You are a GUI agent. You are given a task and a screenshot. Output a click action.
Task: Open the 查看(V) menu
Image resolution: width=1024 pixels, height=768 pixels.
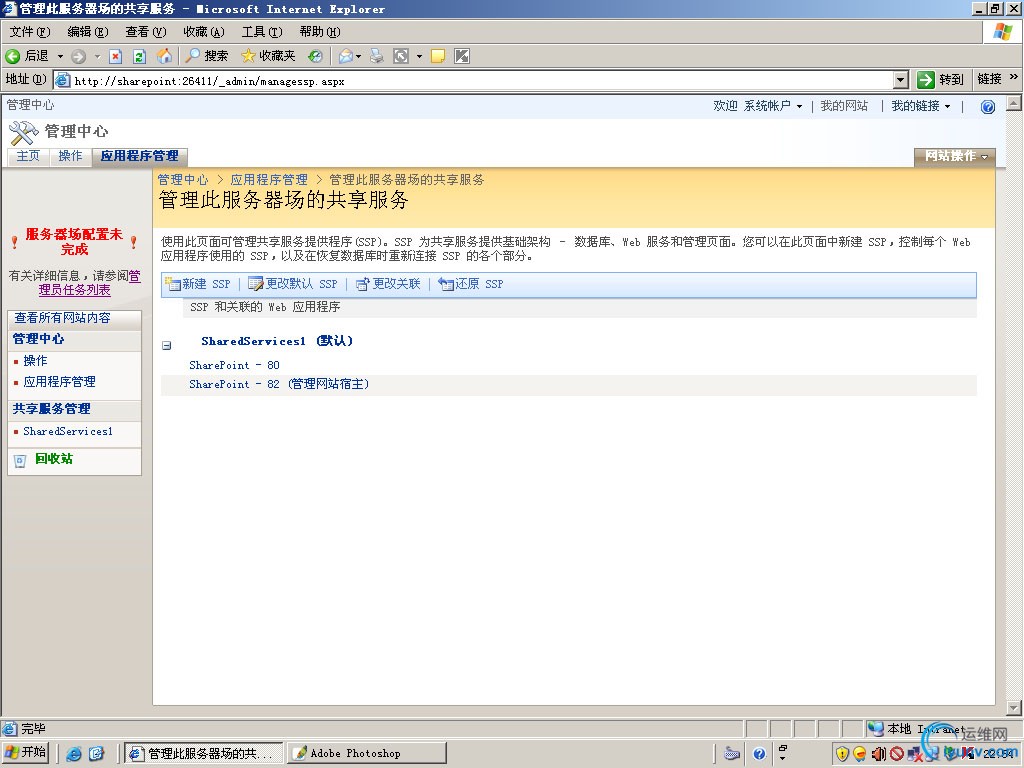146,31
